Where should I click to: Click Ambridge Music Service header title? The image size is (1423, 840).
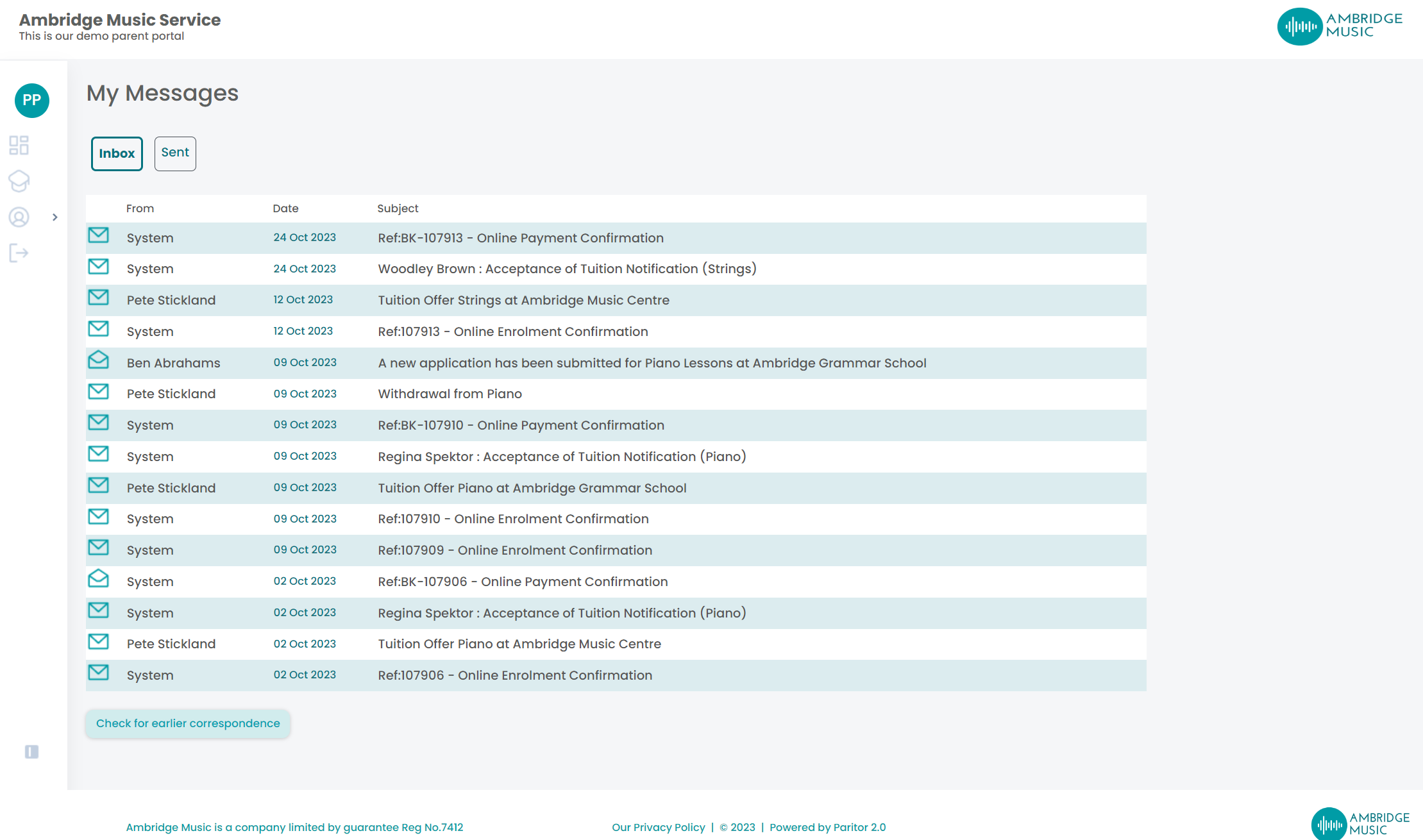pyautogui.click(x=120, y=20)
